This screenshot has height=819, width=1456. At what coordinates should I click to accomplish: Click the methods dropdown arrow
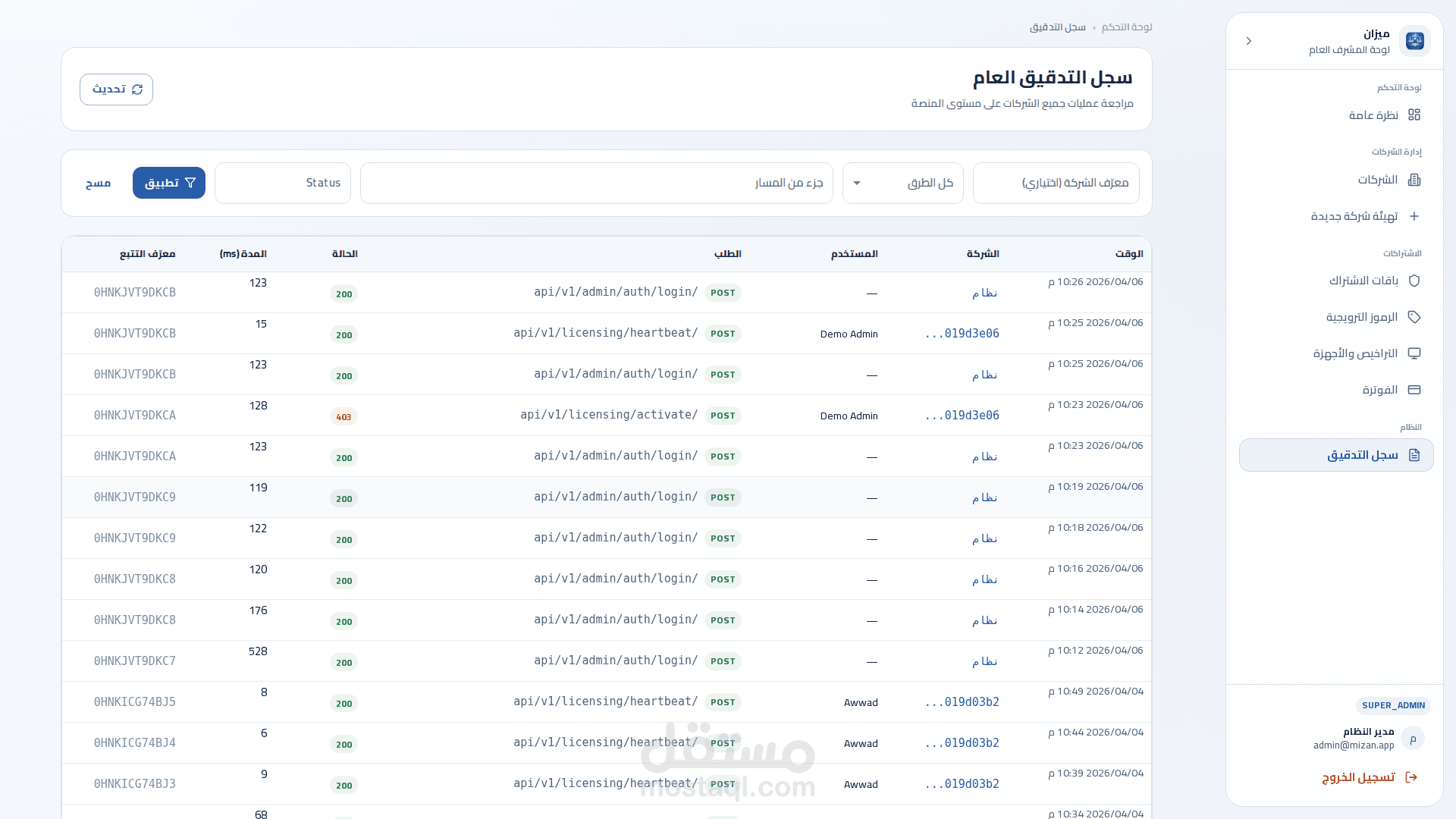click(x=857, y=183)
